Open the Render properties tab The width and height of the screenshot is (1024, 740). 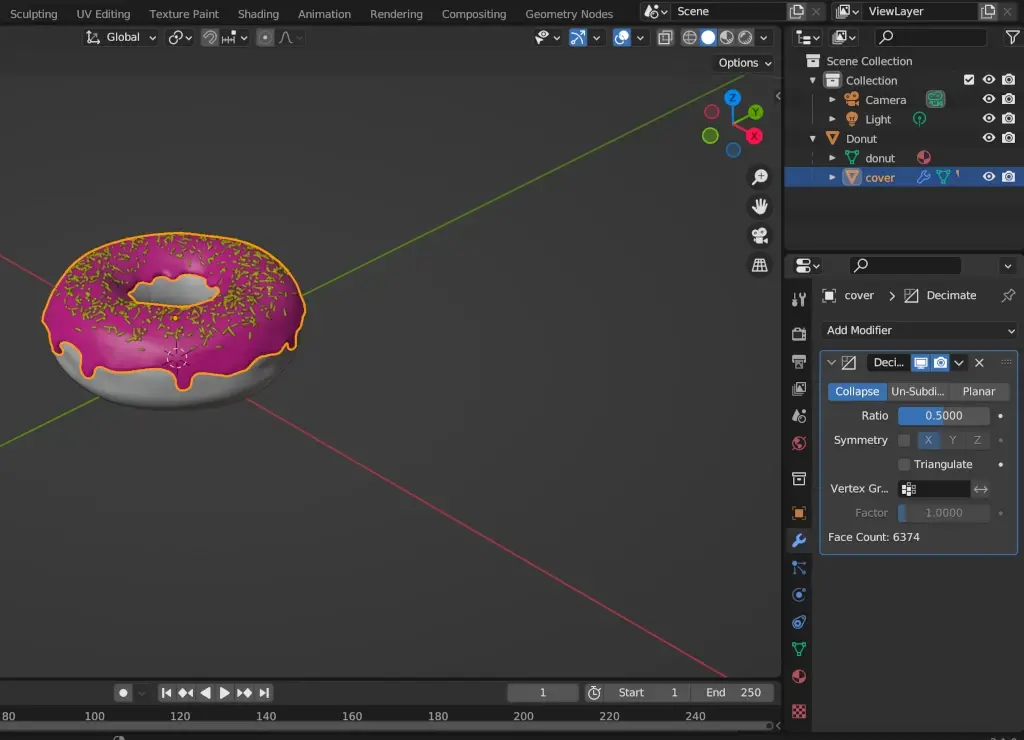tap(799, 334)
